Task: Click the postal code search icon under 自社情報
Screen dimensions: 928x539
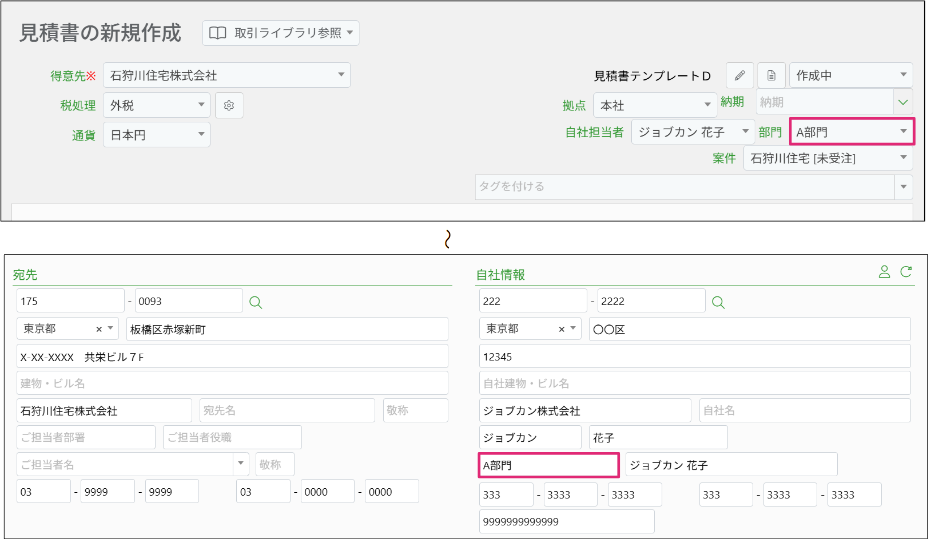Action: click(718, 302)
